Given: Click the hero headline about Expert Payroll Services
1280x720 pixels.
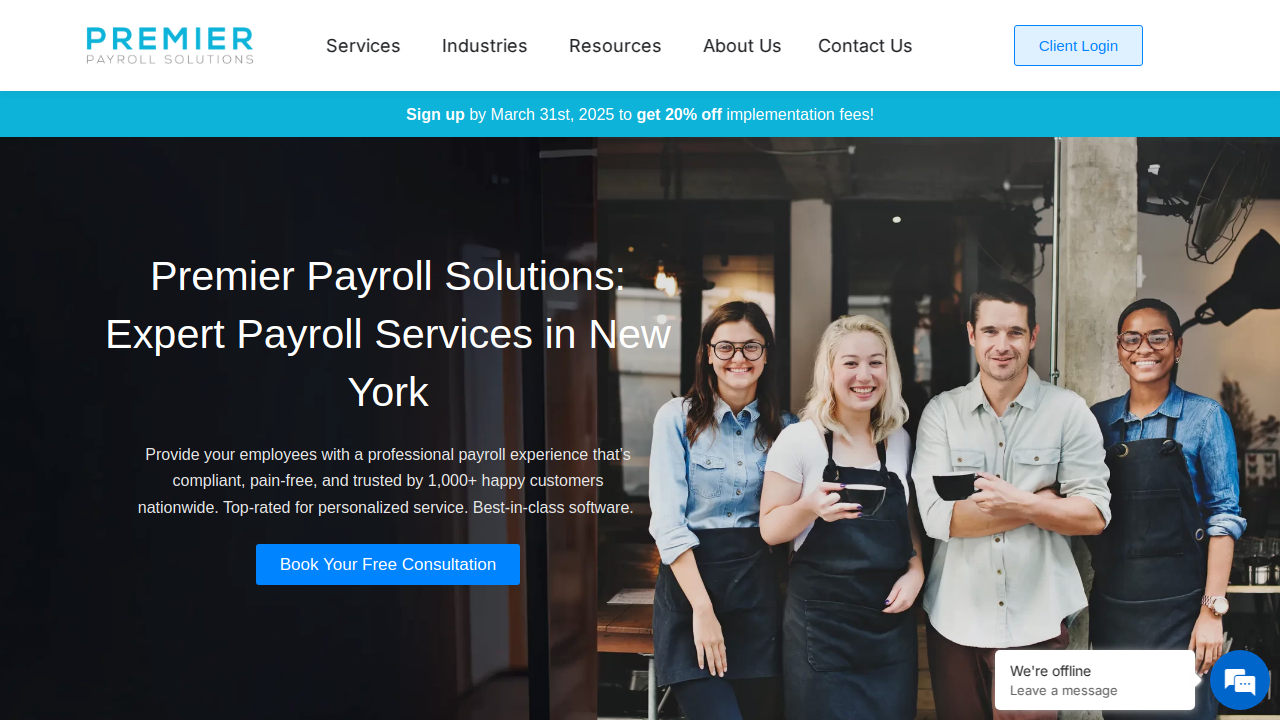Looking at the screenshot, I should [388, 333].
